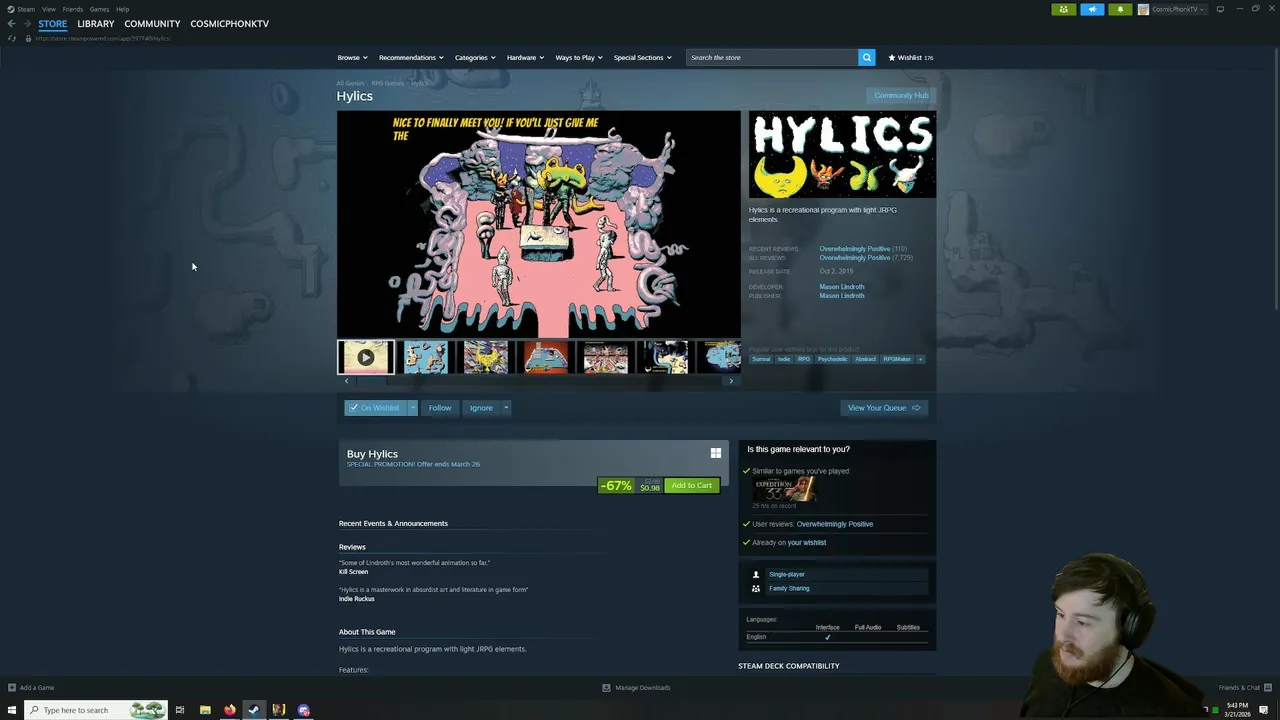Click the Windows platform icon in Buy box

coord(716,453)
